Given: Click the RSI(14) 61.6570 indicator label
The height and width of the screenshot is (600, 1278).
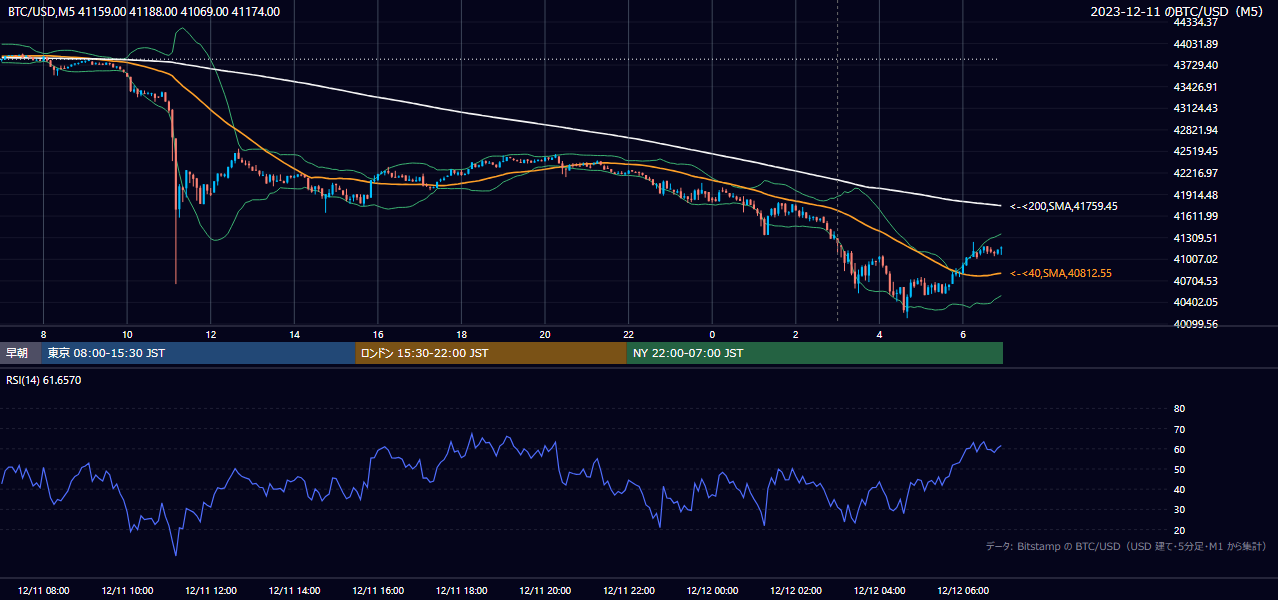Looking at the screenshot, I should pyautogui.click(x=44, y=380).
